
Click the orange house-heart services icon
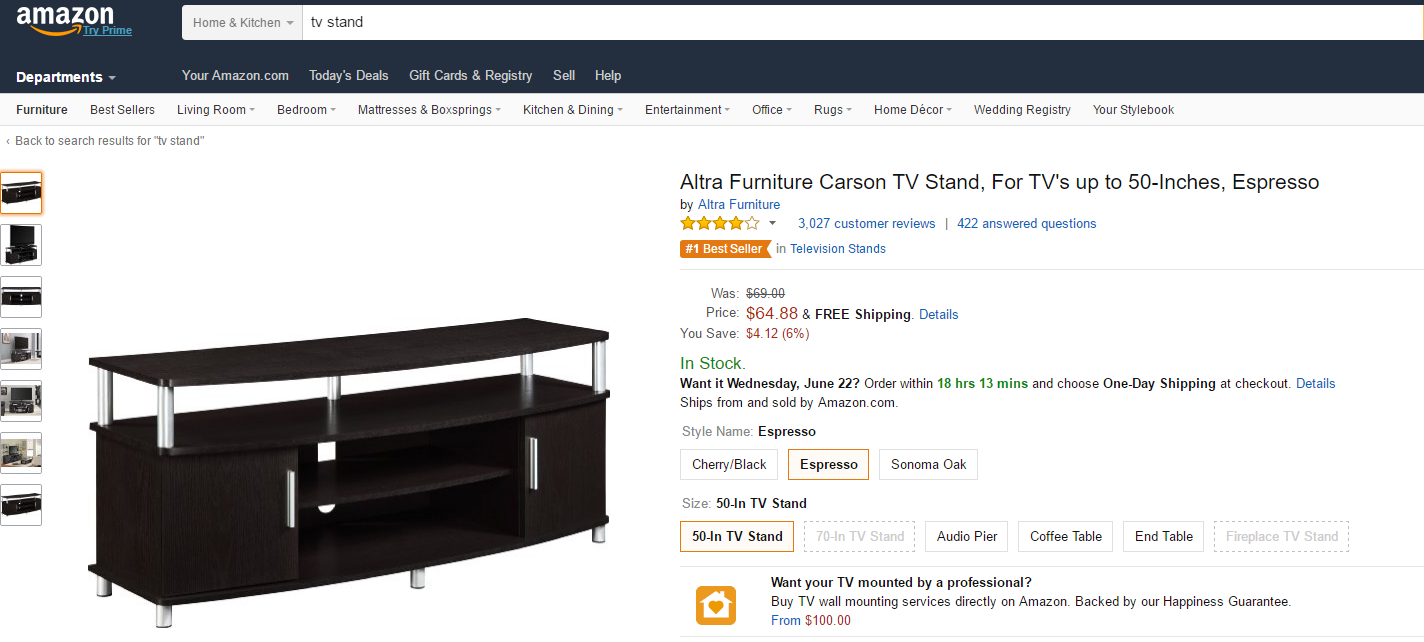coord(716,605)
